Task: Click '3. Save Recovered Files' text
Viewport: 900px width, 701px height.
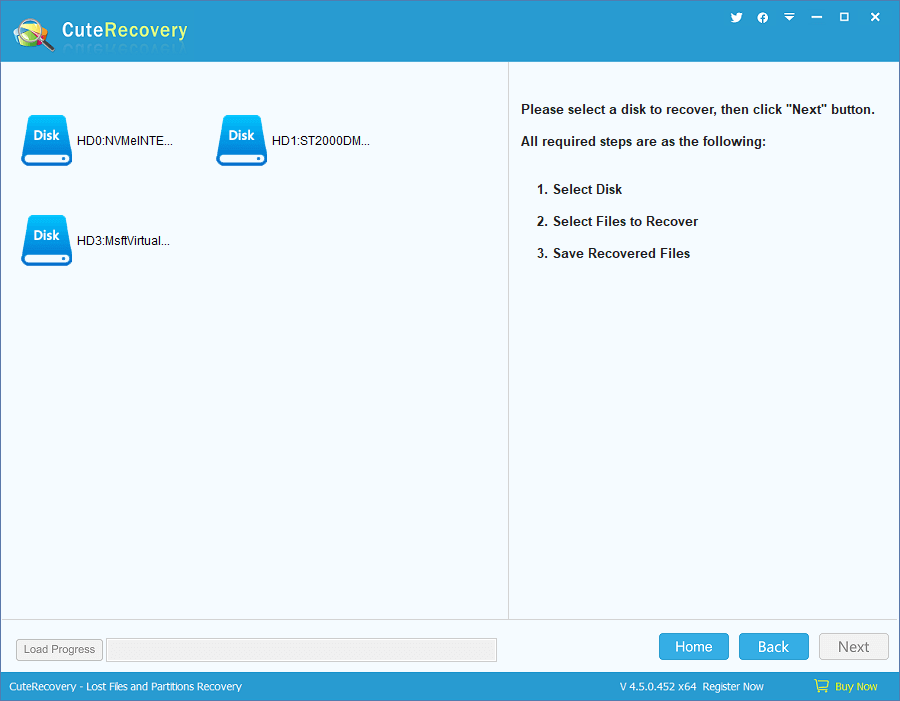Action: pyautogui.click(x=613, y=254)
